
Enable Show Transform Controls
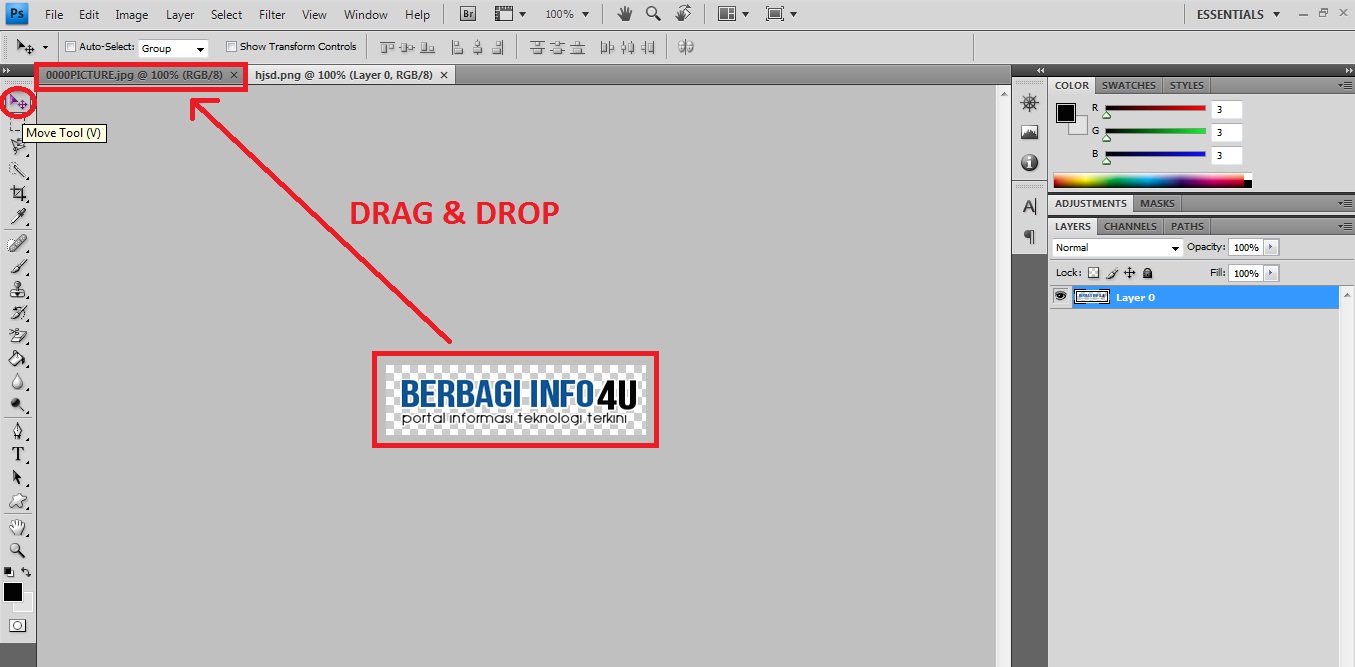coord(232,46)
